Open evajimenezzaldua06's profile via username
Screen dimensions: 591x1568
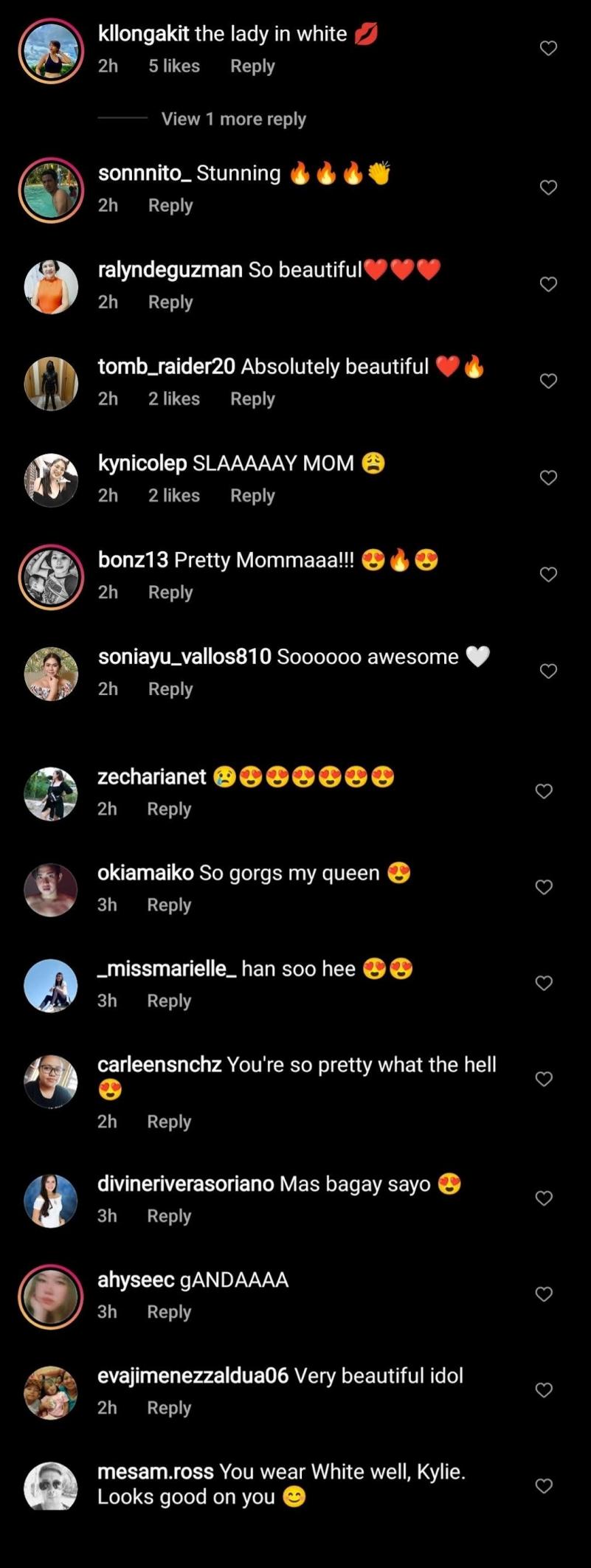(x=193, y=1376)
